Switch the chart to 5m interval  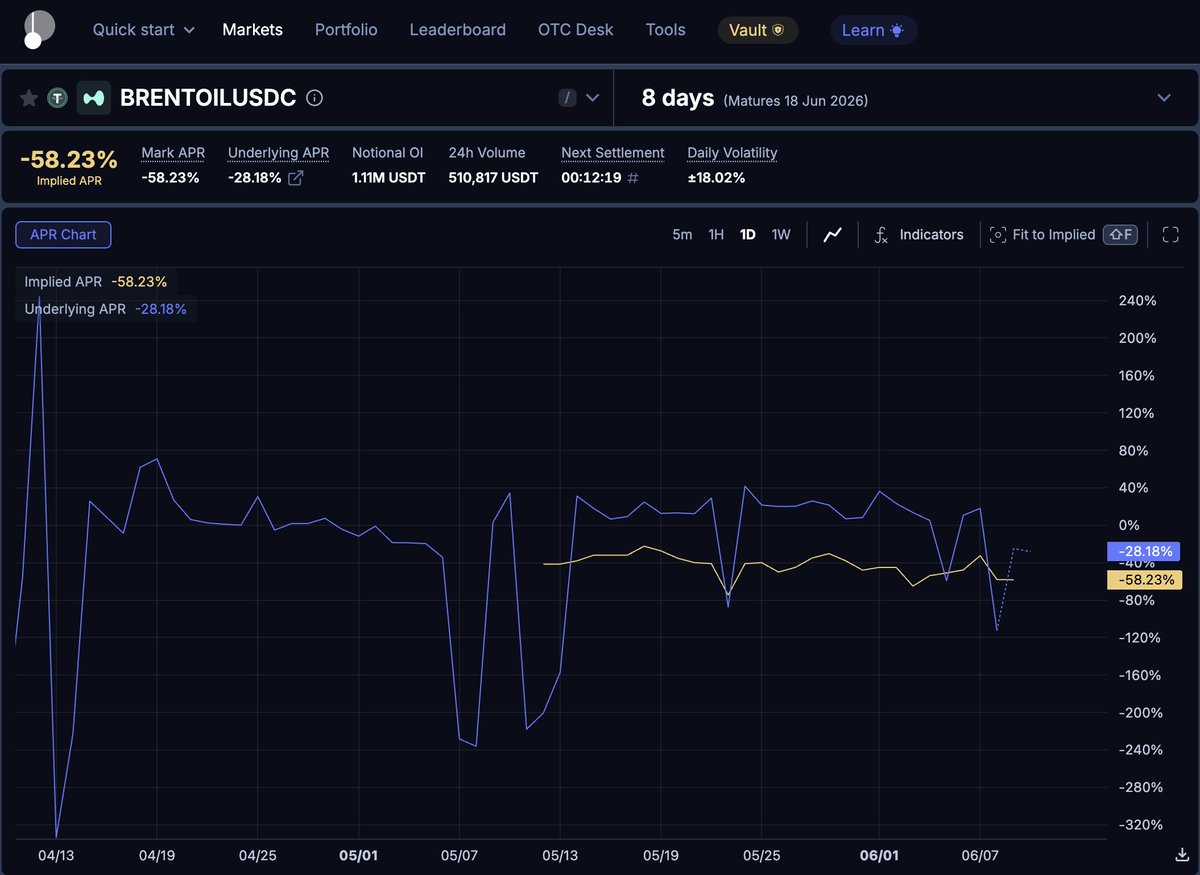682,235
